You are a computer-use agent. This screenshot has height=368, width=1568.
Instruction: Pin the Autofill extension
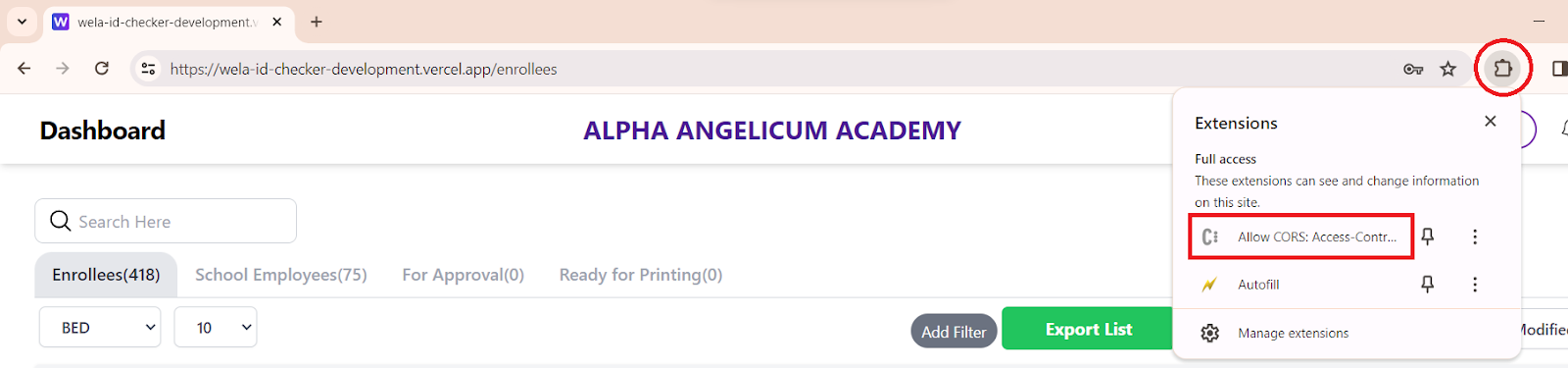tap(1428, 284)
